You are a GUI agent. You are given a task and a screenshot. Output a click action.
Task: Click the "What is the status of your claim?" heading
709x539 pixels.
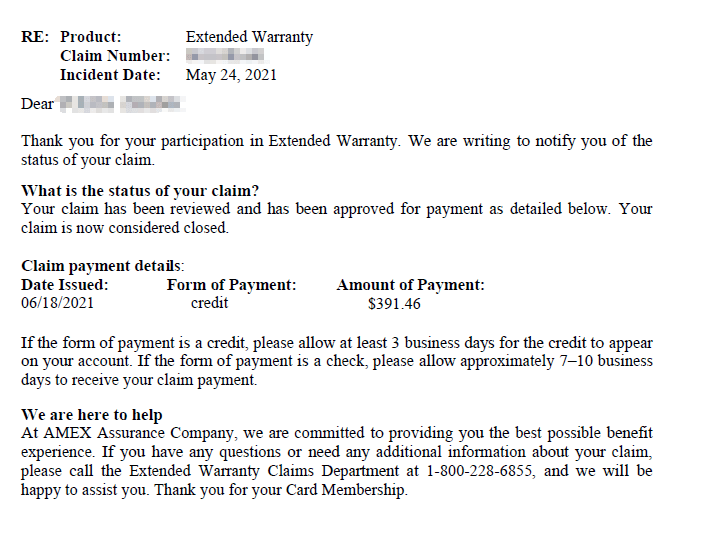[139, 191]
